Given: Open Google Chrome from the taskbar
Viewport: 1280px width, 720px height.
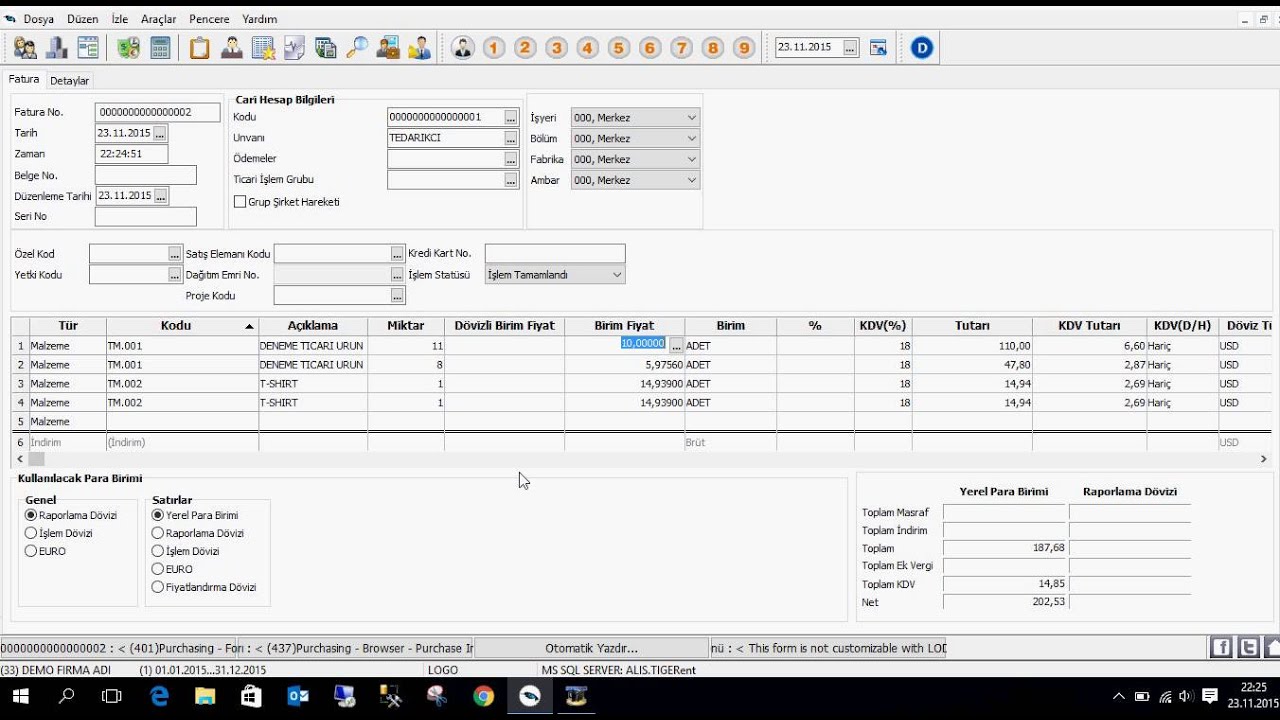Looking at the screenshot, I should [483, 696].
